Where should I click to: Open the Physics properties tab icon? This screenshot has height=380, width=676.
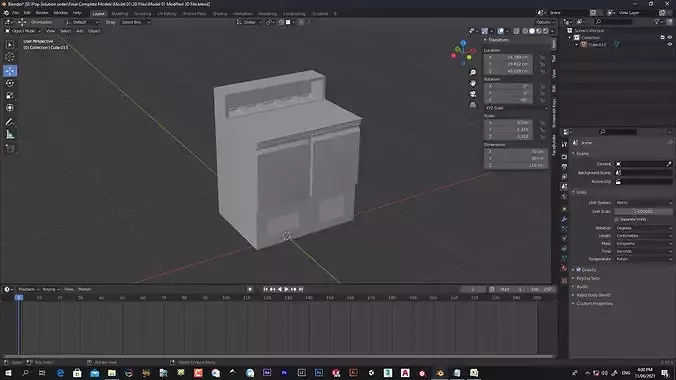click(x=564, y=239)
